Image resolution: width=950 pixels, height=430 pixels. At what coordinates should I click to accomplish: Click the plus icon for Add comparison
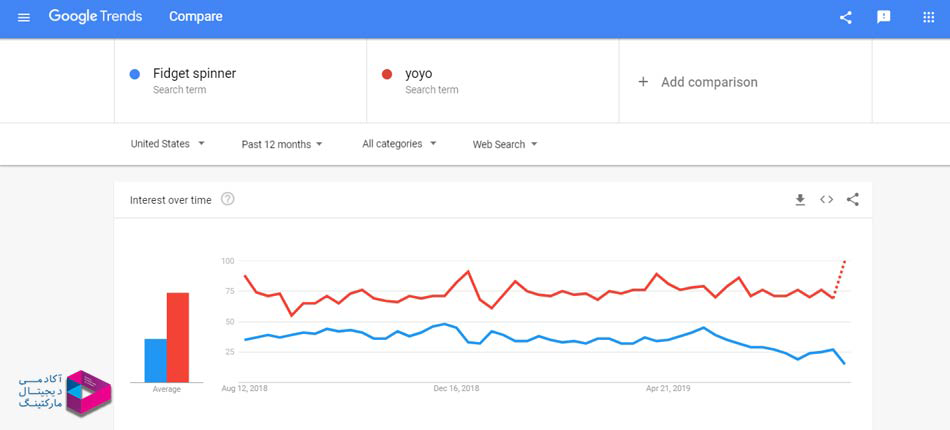643,82
